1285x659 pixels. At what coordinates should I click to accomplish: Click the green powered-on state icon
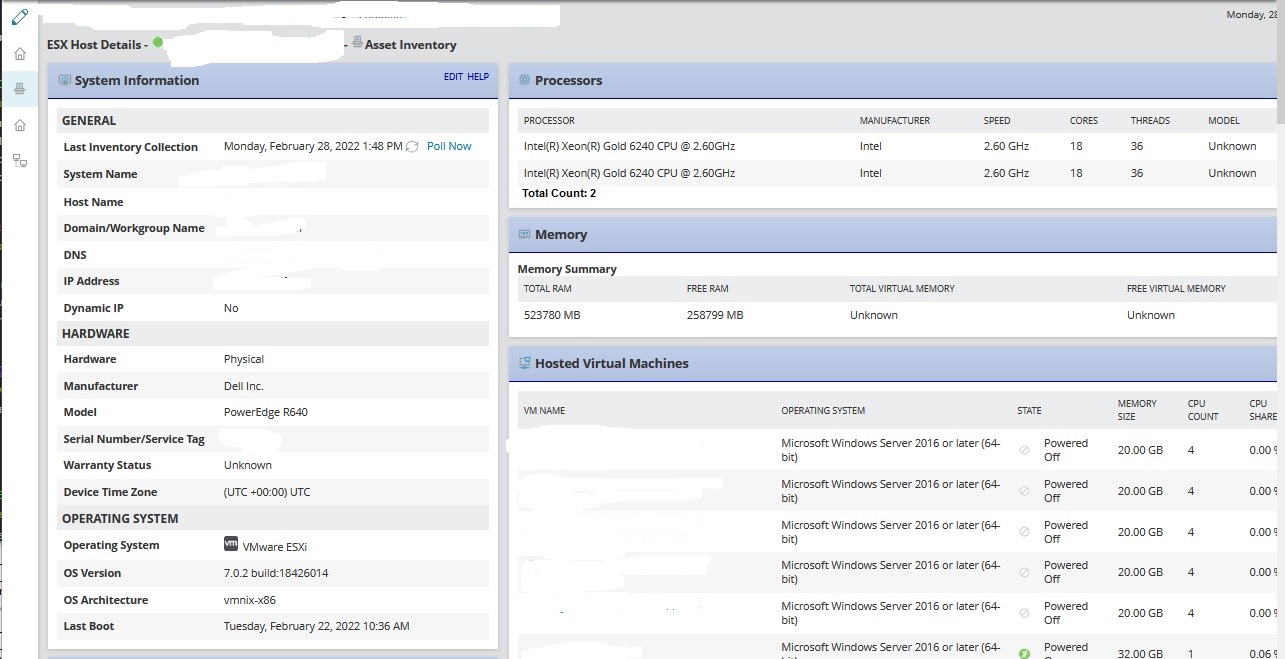point(1024,654)
